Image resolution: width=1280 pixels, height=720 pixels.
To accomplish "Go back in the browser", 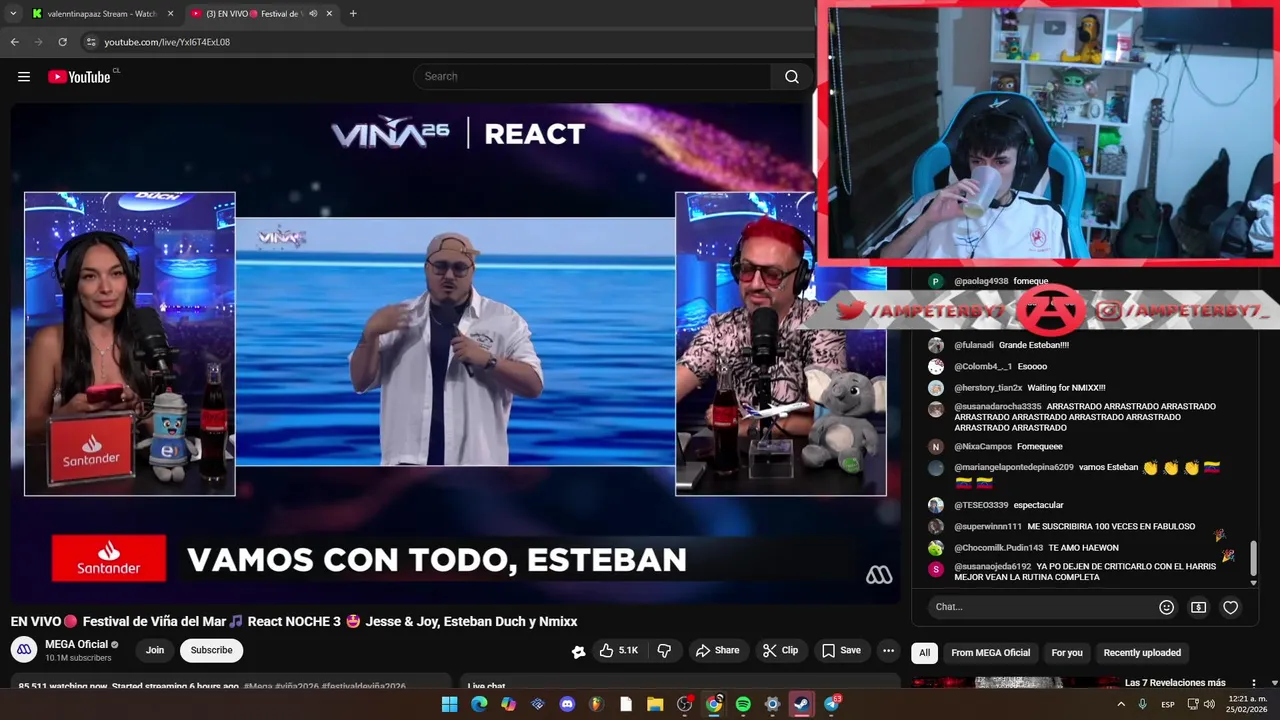I will pos(14,42).
